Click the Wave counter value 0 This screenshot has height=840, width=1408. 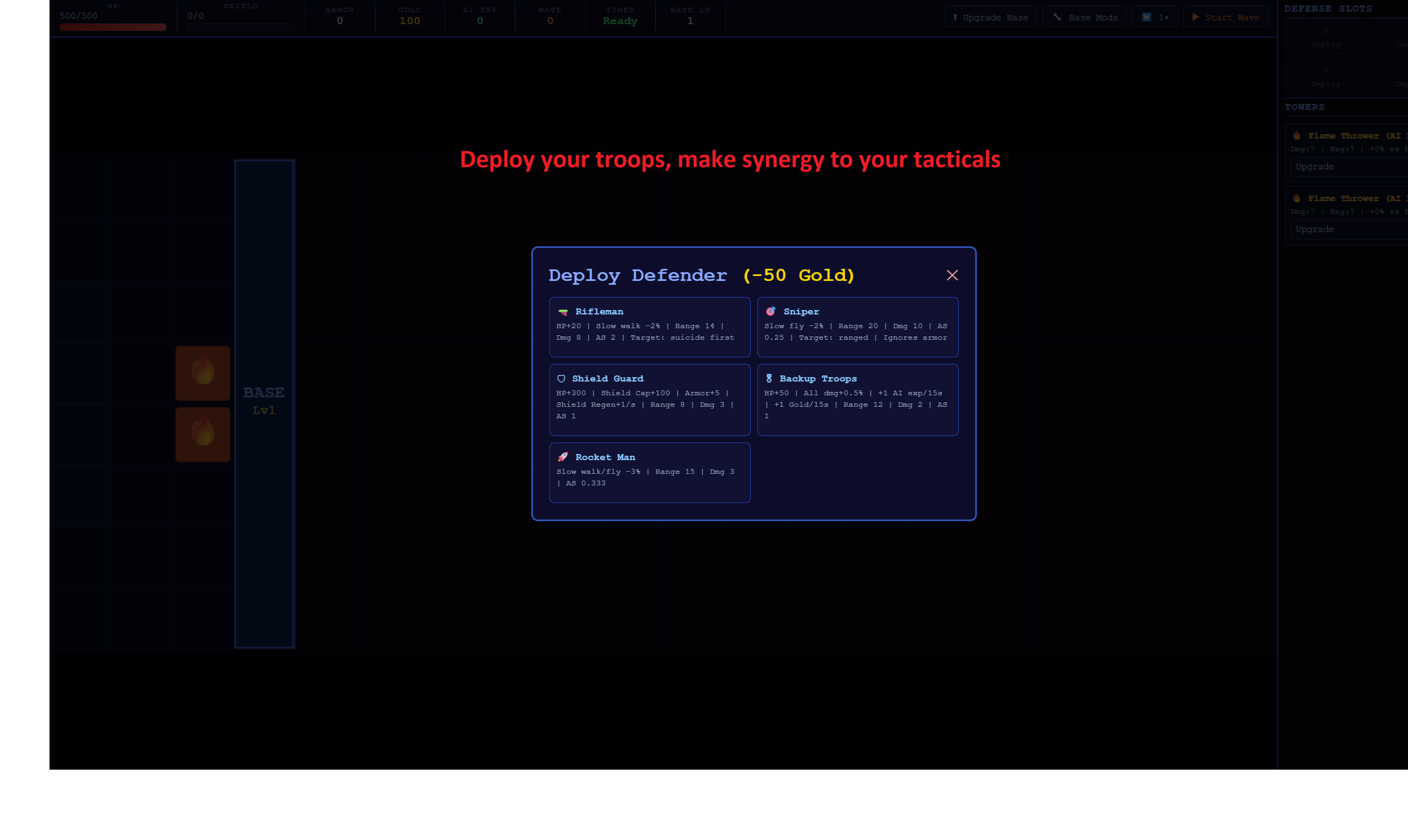point(550,21)
